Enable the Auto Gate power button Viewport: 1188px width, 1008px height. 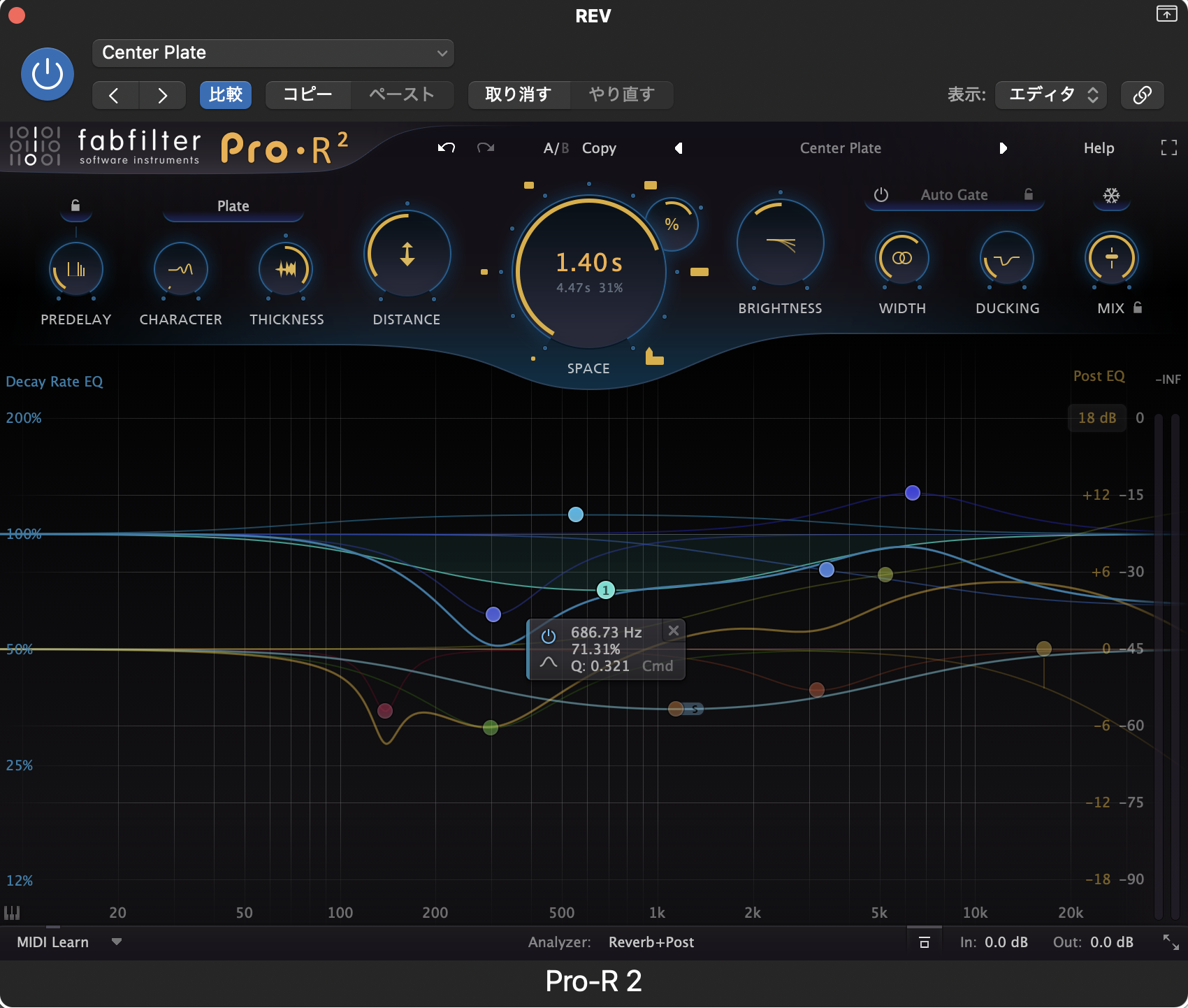(881, 195)
